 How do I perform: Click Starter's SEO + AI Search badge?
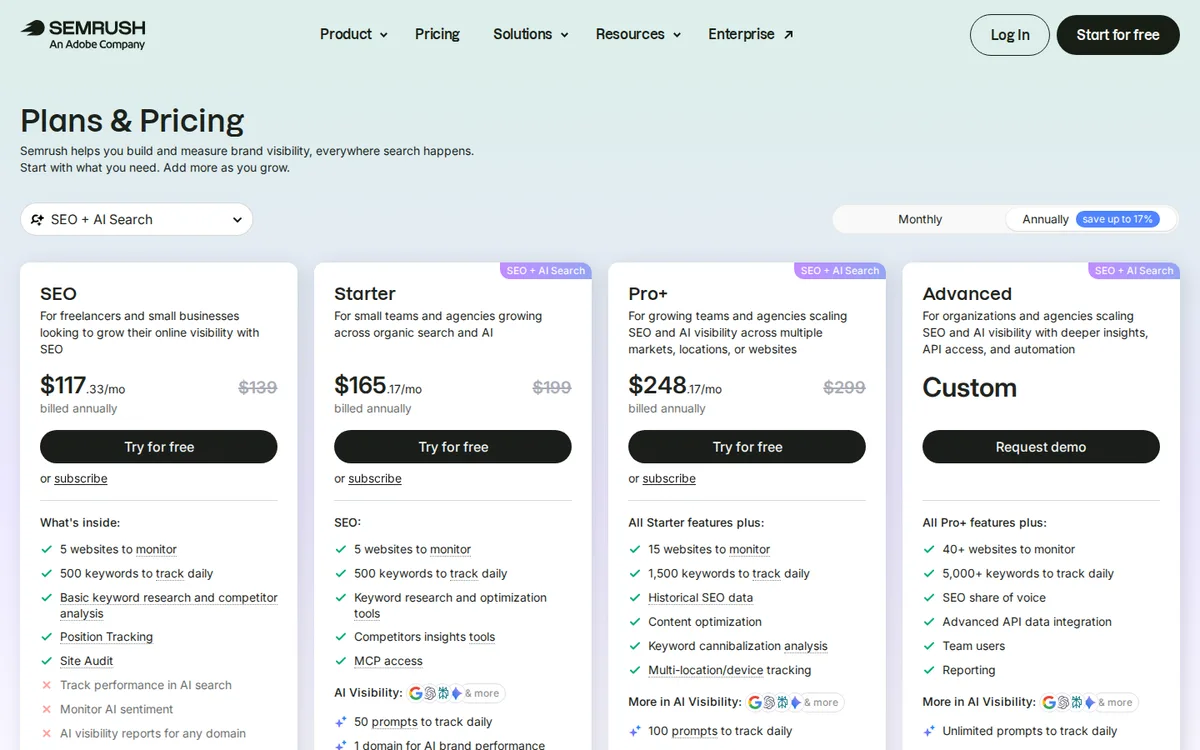(546, 271)
